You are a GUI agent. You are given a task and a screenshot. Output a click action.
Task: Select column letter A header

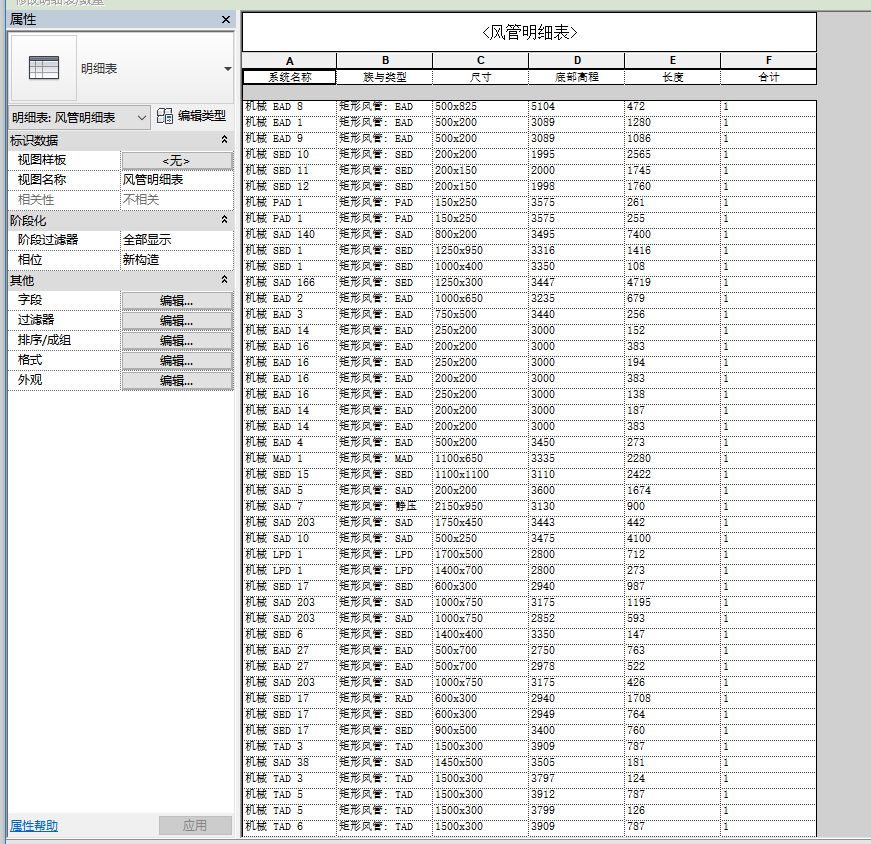click(x=289, y=61)
